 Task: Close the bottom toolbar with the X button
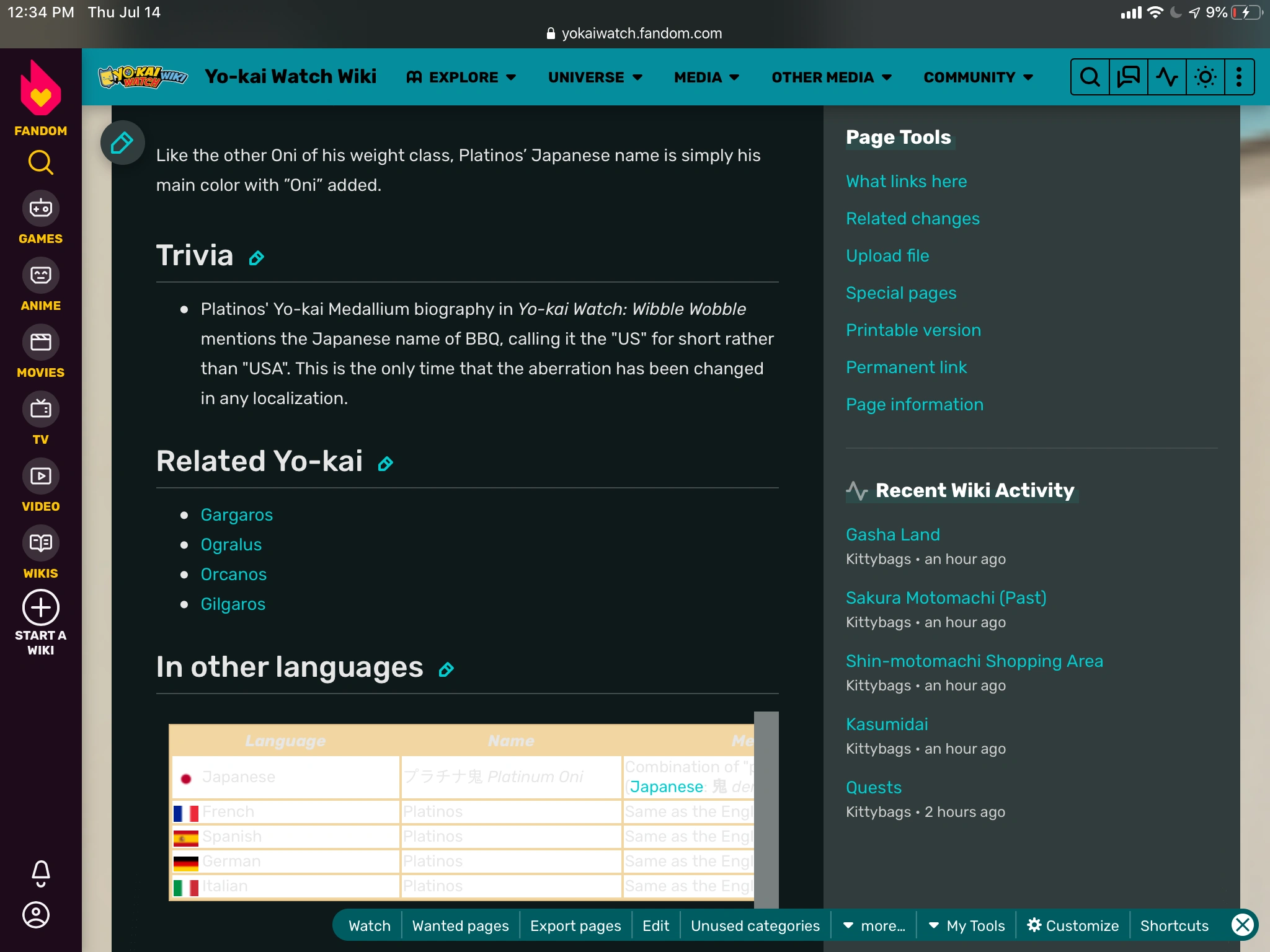tap(1242, 925)
